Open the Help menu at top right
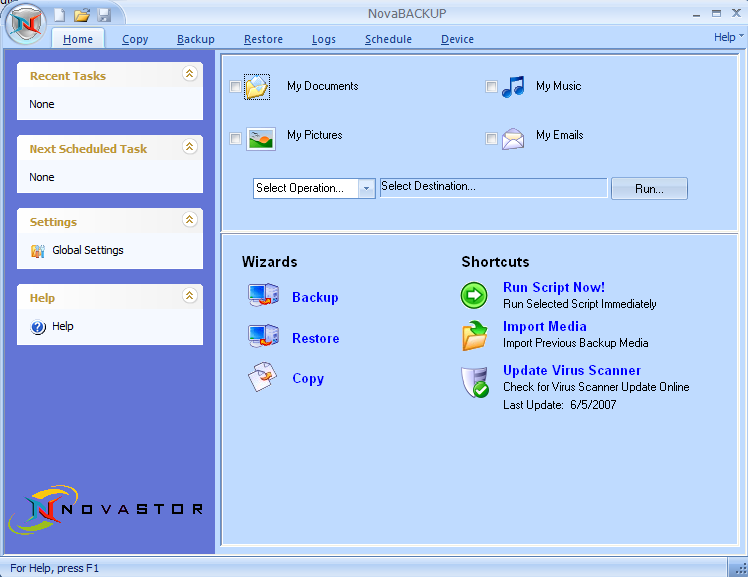Screen dimensions: 748x577 [x=728, y=37]
